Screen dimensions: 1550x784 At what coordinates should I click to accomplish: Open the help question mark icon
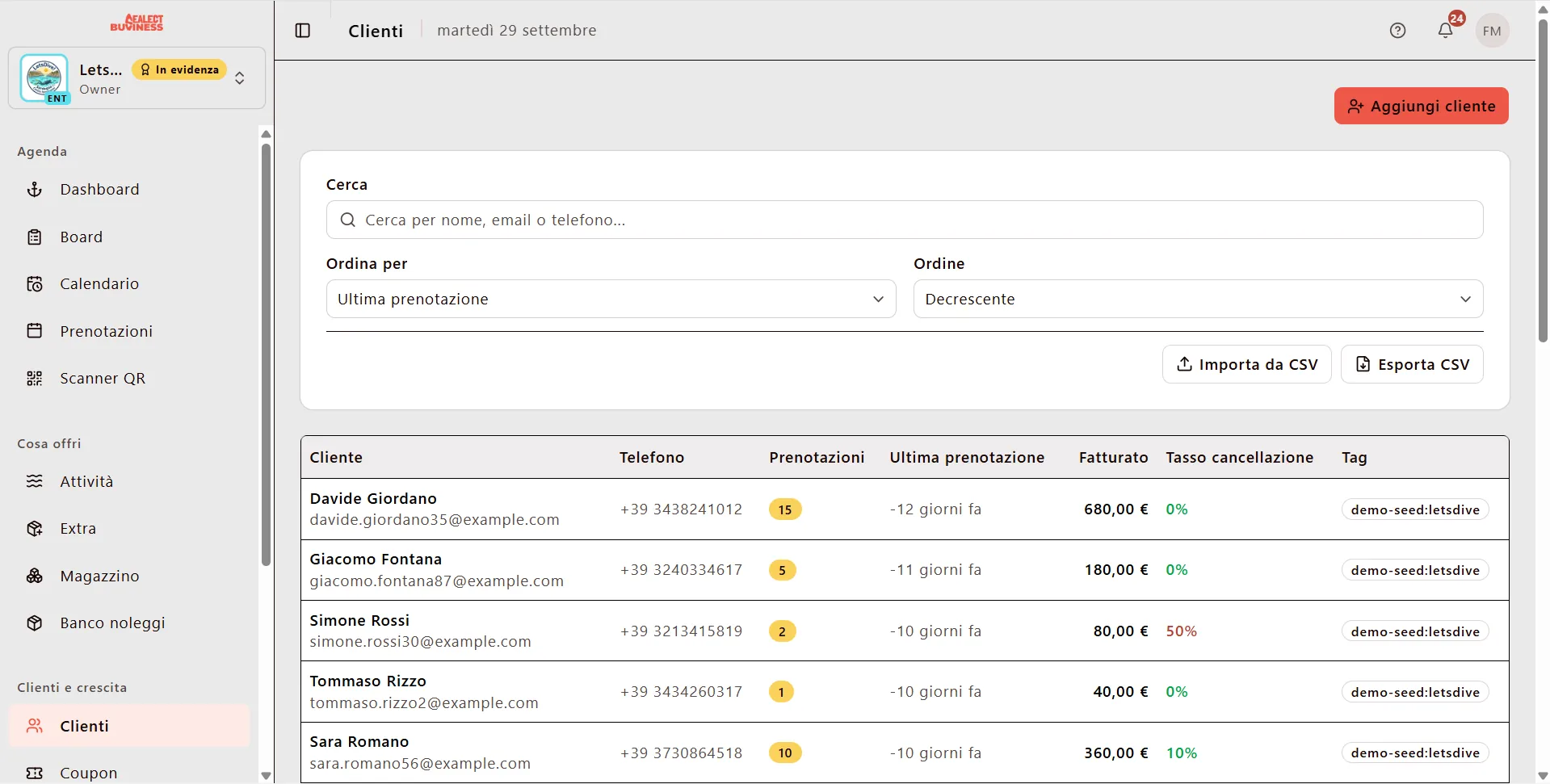pyautogui.click(x=1397, y=31)
